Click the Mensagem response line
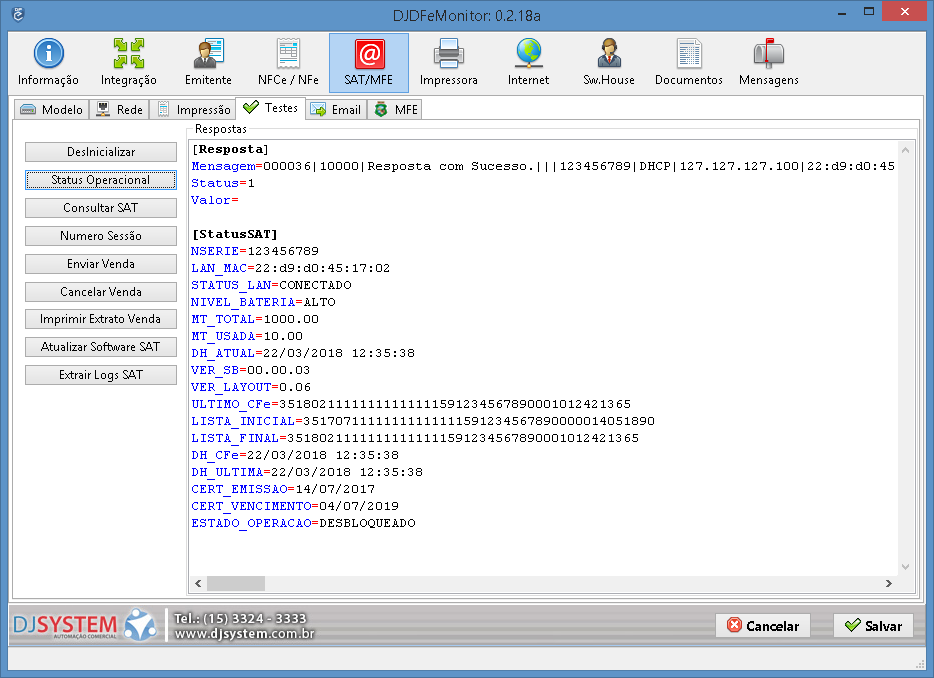Screen dimensions: 934x678 543,166
